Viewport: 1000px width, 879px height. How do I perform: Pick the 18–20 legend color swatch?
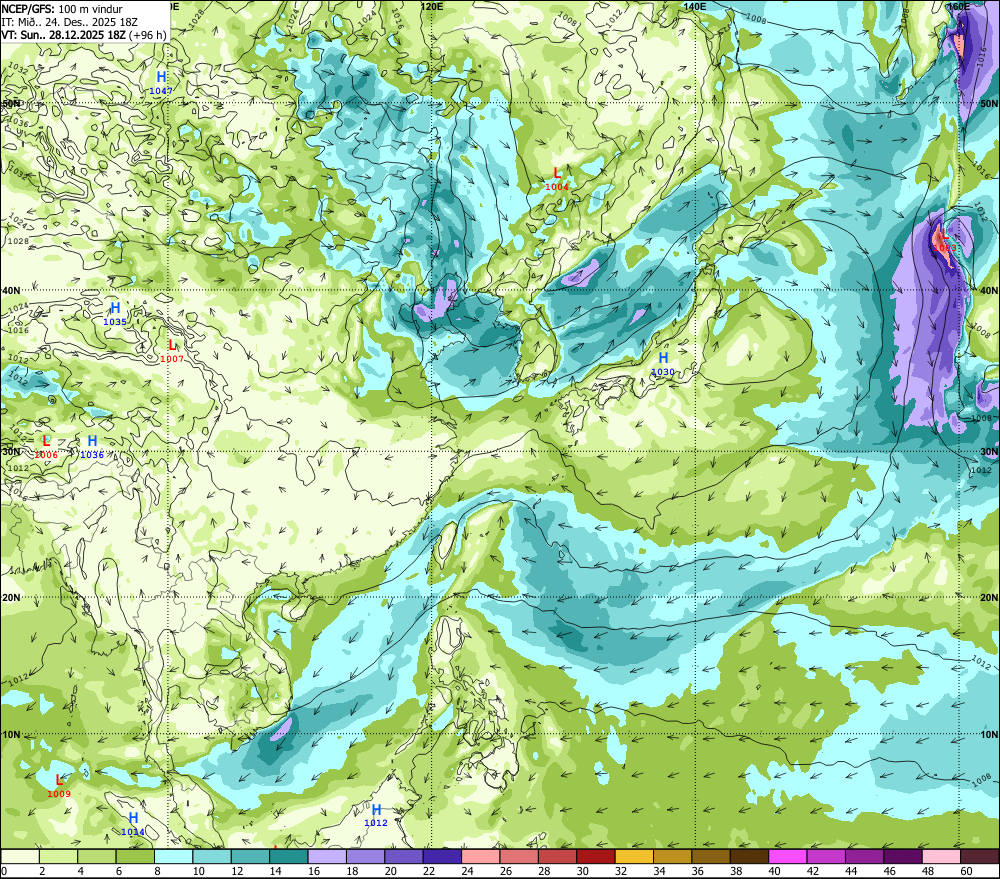click(x=365, y=857)
